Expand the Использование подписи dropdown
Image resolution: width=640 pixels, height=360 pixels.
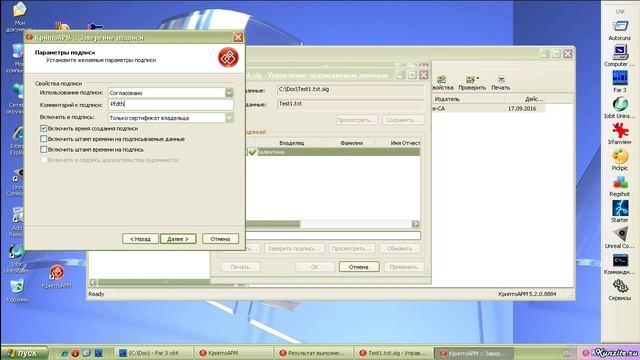point(229,93)
